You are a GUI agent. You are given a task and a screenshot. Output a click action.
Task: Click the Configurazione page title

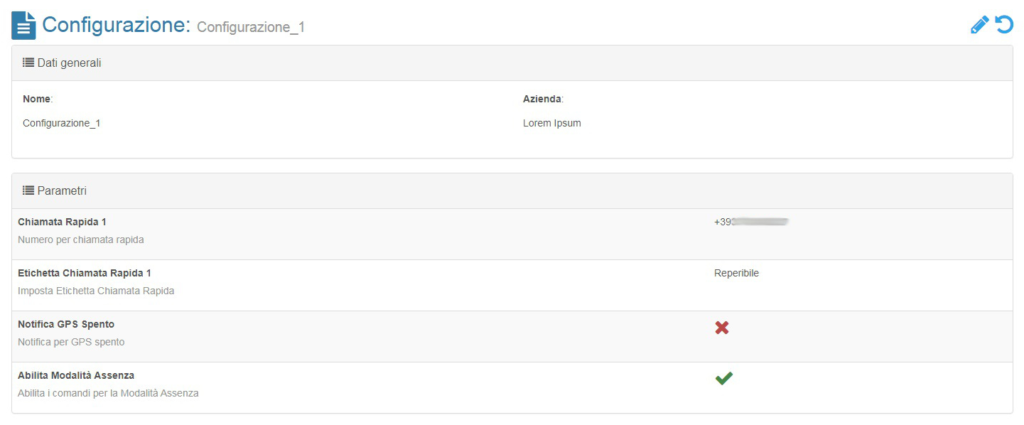[x=116, y=25]
